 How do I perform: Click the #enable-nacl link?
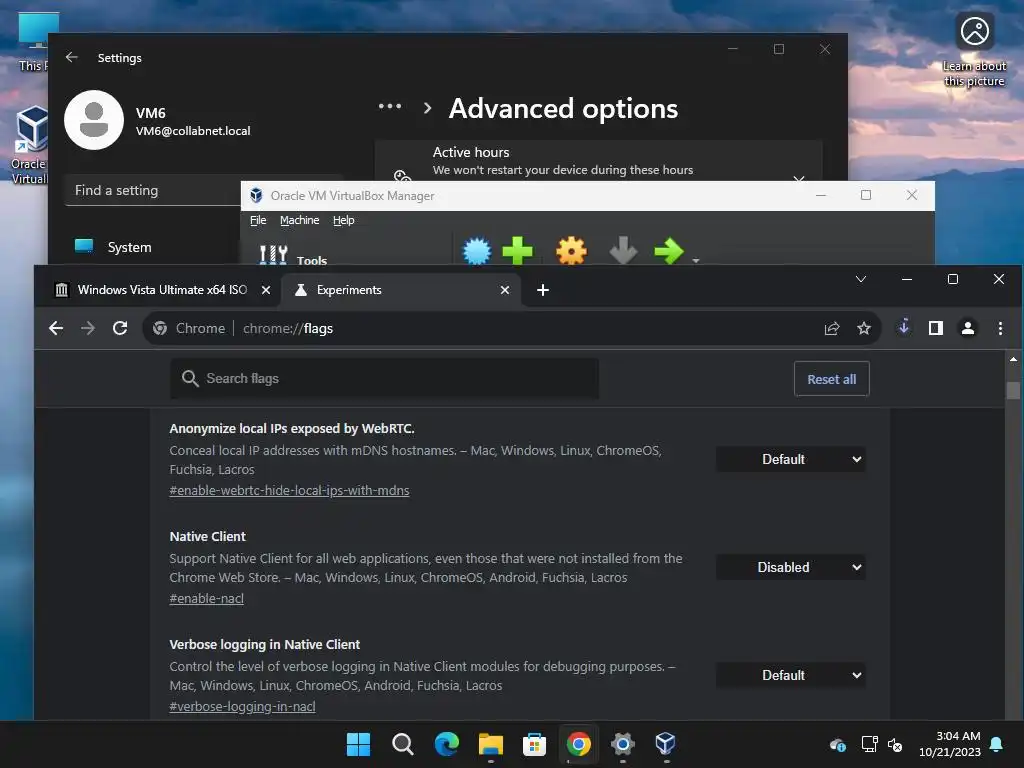point(206,598)
